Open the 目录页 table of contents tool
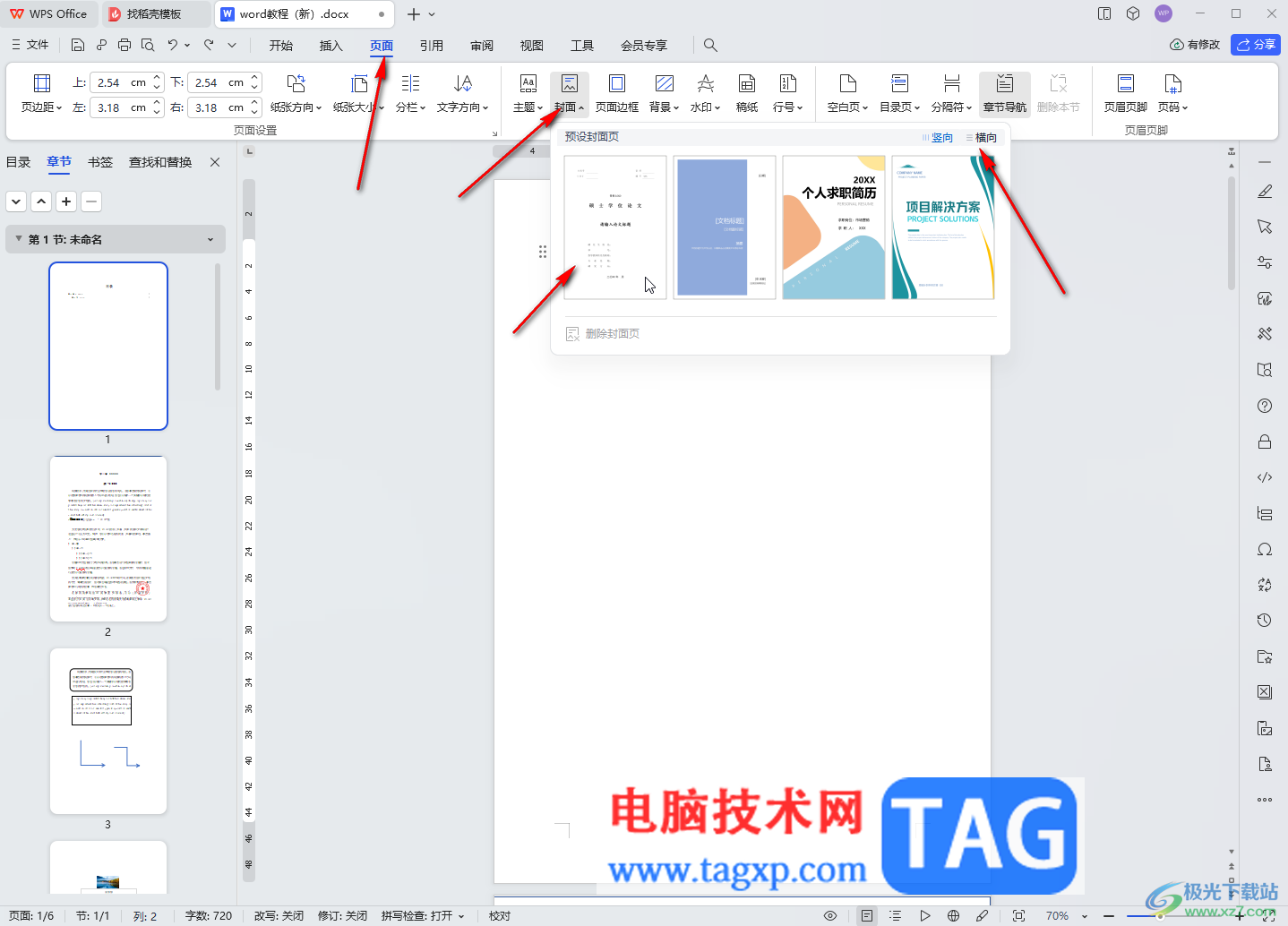 pos(899,93)
